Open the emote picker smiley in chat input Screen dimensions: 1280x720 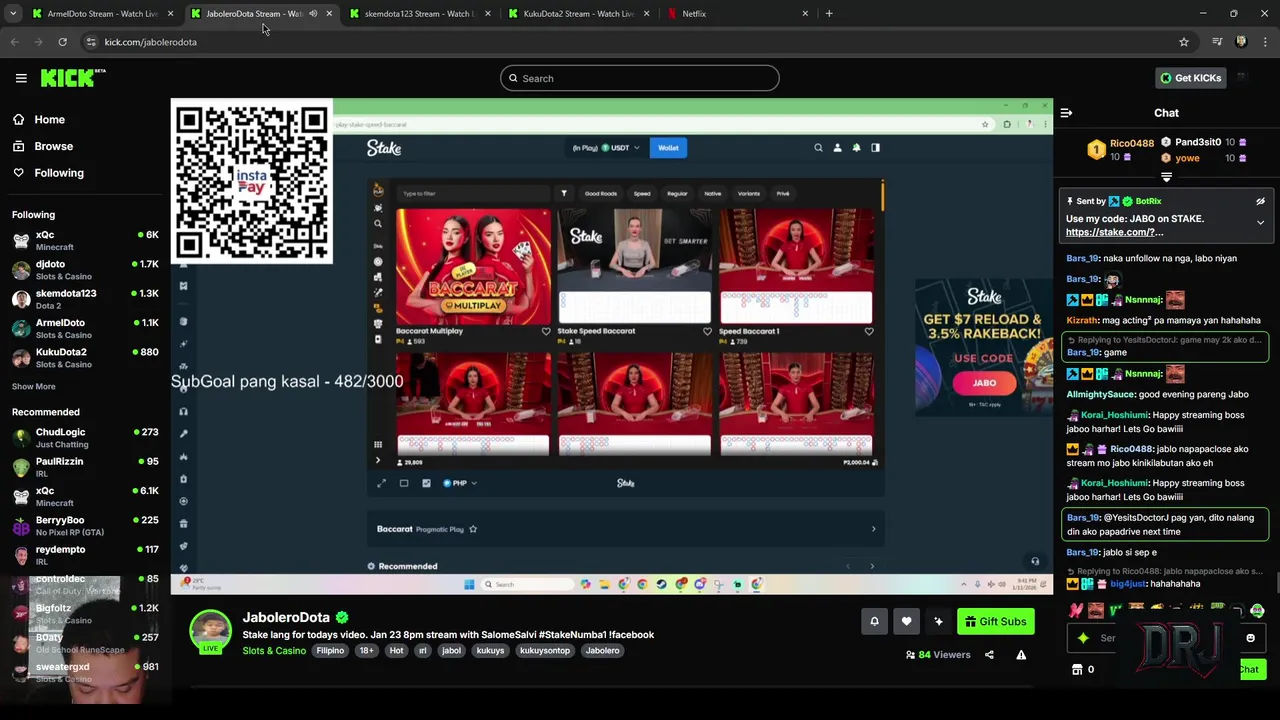[1250, 638]
